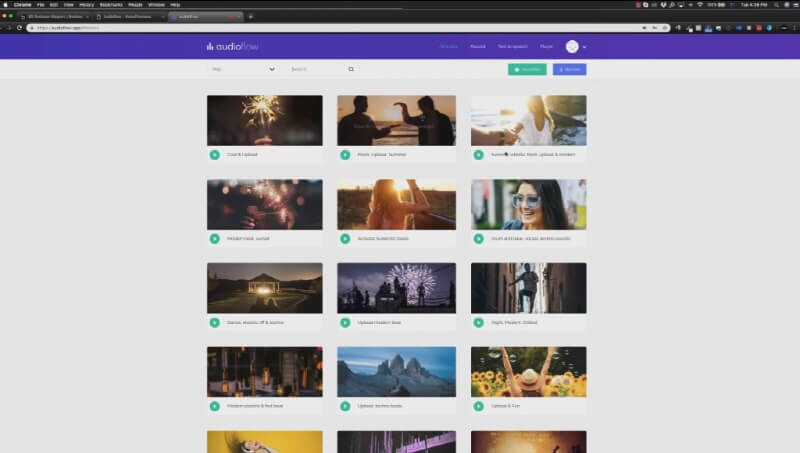
Task: Open the highlighted first item in the audioflow nav
Action: 449,46
